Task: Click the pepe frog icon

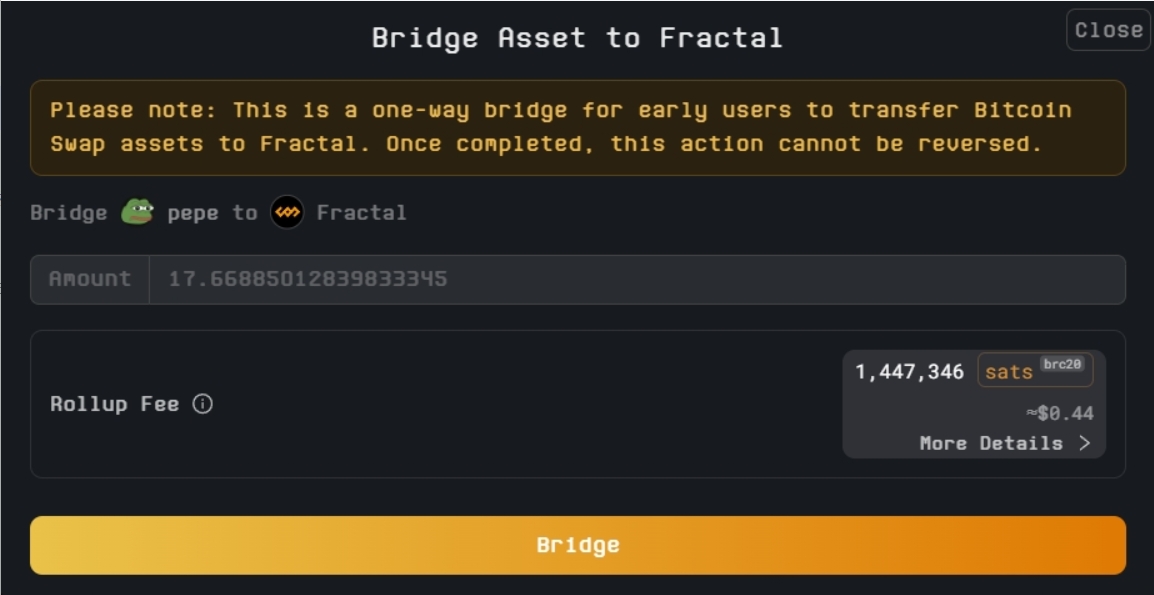Action: pos(137,212)
